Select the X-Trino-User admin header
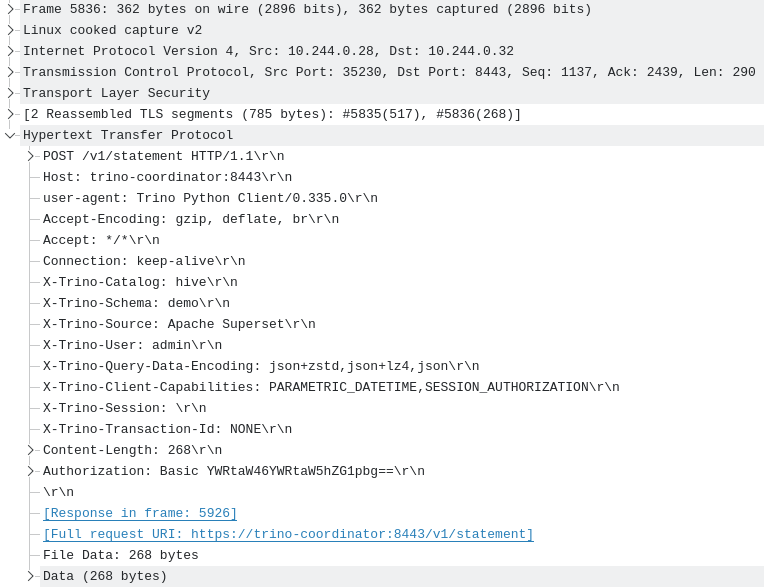The height and width of the screenshot is (587, 764). point(132,345)
